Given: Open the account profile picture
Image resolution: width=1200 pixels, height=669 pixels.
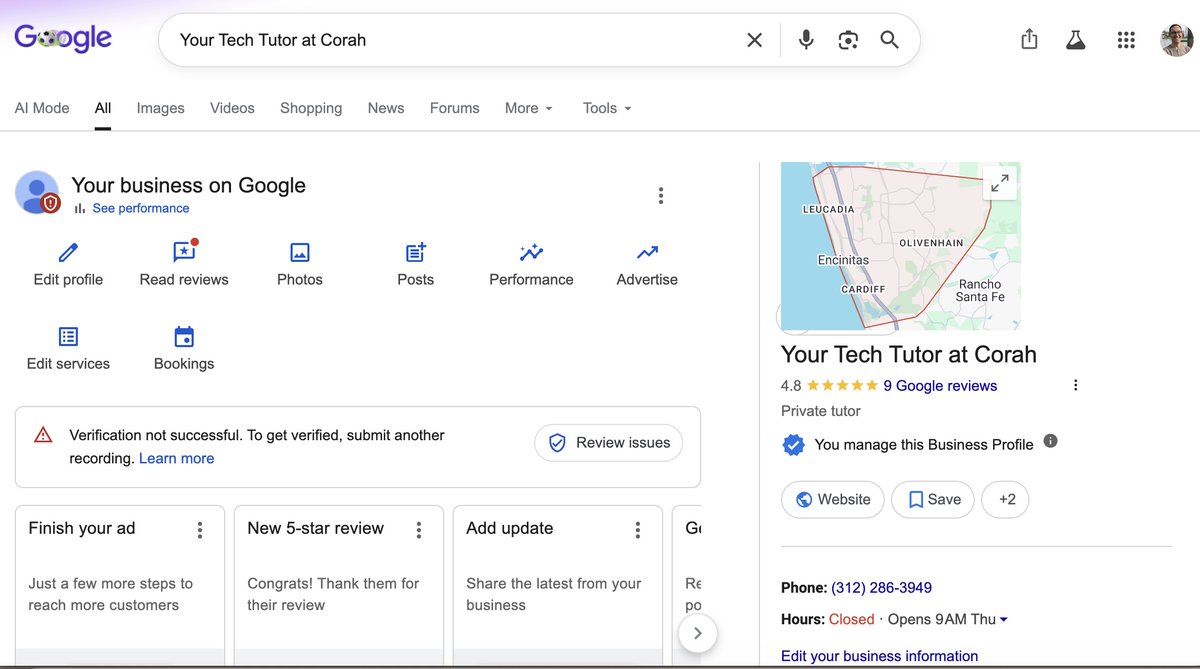Looking at the screenshot, I should (1176, 40).
